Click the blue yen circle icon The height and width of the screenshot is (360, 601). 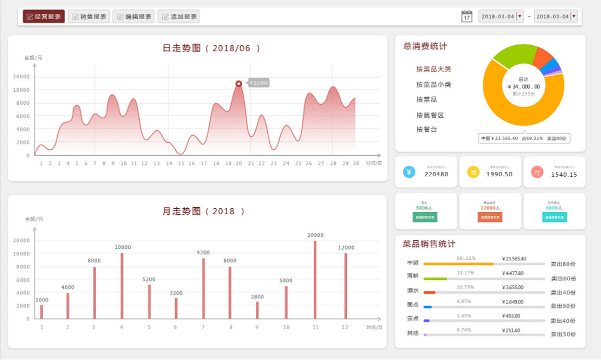pos(409,172)
